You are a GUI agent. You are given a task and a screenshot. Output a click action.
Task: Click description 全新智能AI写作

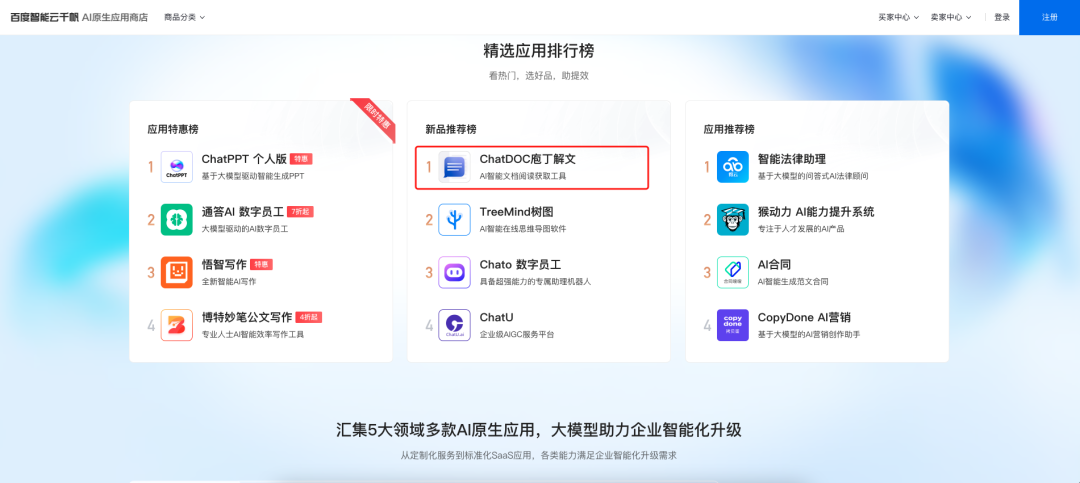point(229,282)
